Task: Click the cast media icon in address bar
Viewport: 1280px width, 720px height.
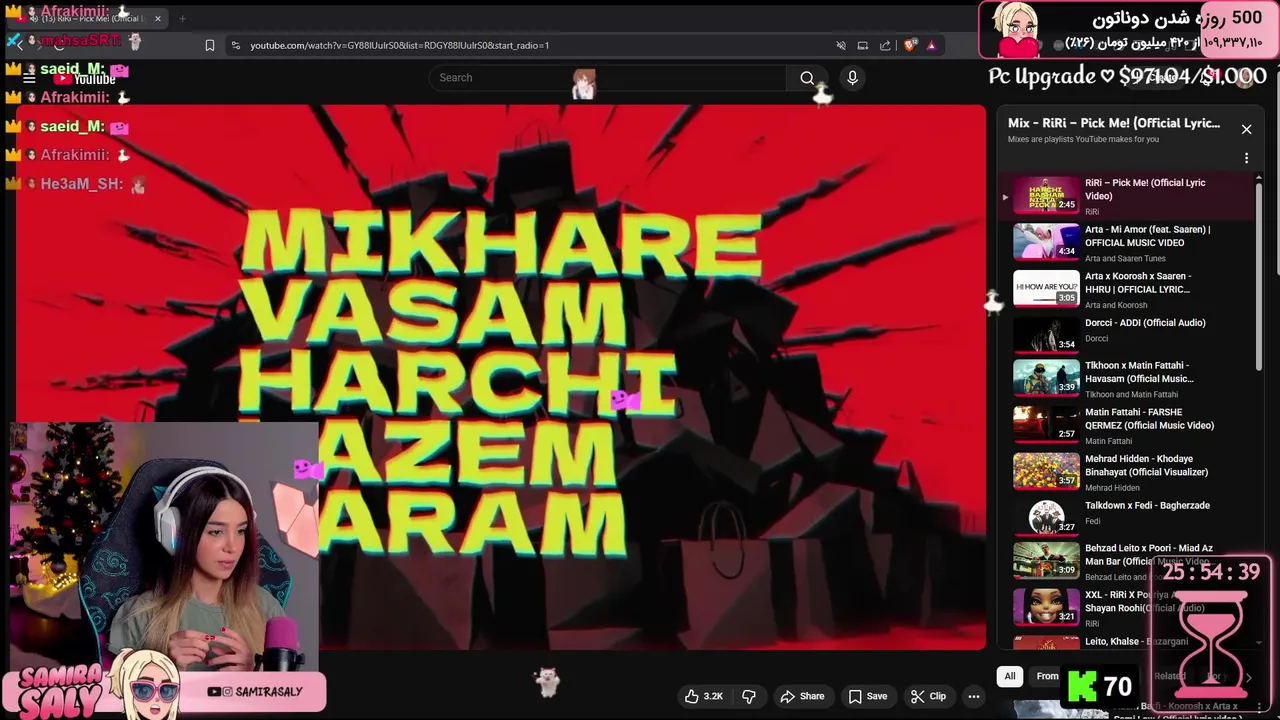Action: 863,45
